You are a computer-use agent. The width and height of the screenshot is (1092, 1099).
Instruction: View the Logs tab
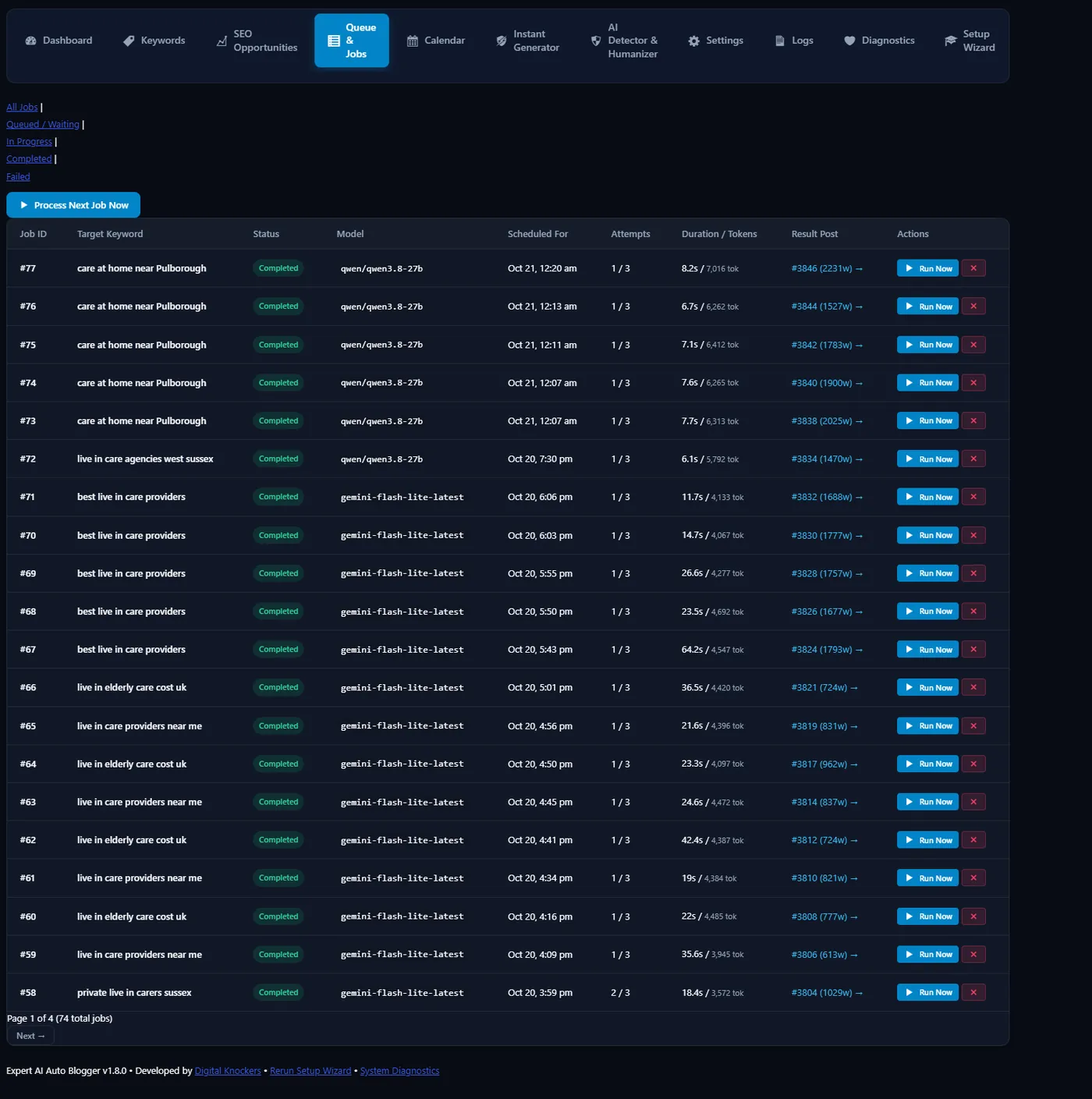(794, 41)
